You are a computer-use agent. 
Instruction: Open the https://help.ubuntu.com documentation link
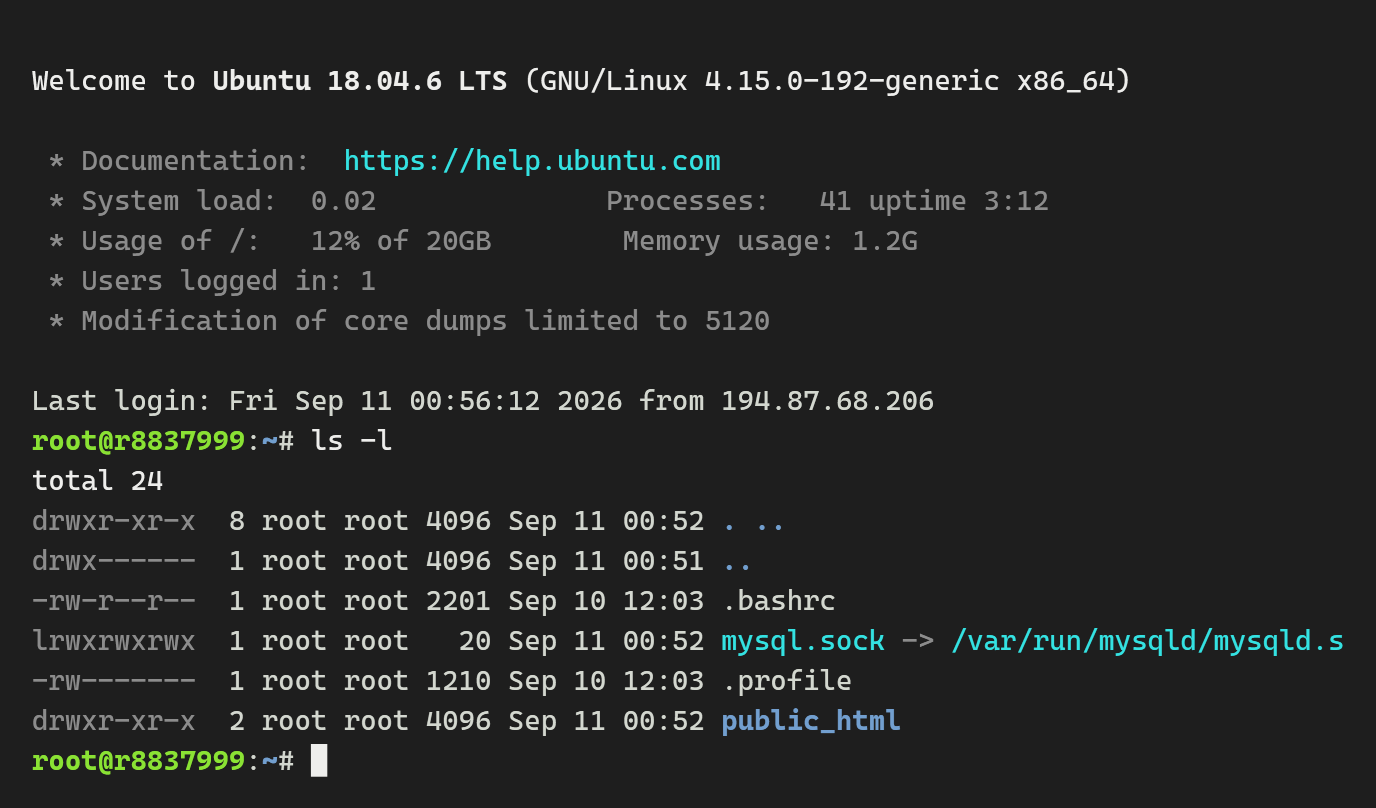tap(532, 161)
